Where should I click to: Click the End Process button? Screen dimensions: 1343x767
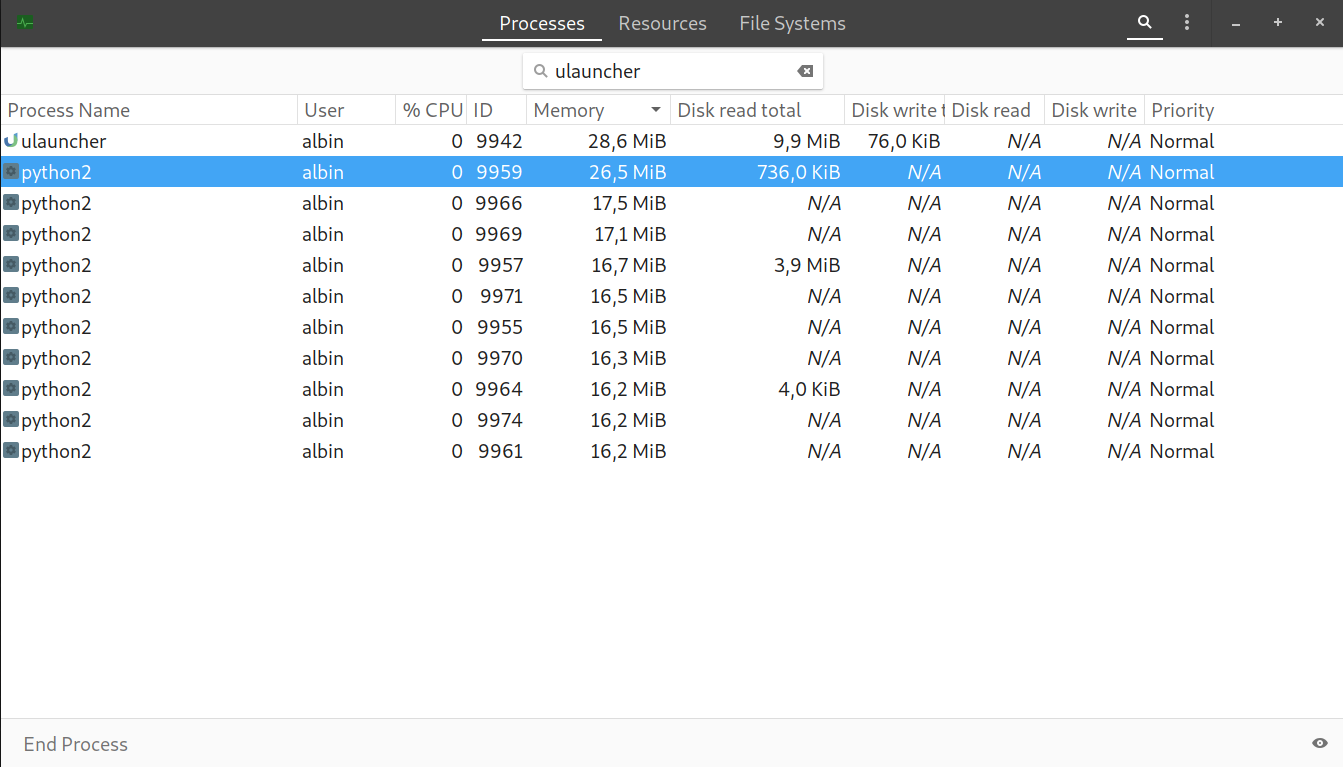75,744
